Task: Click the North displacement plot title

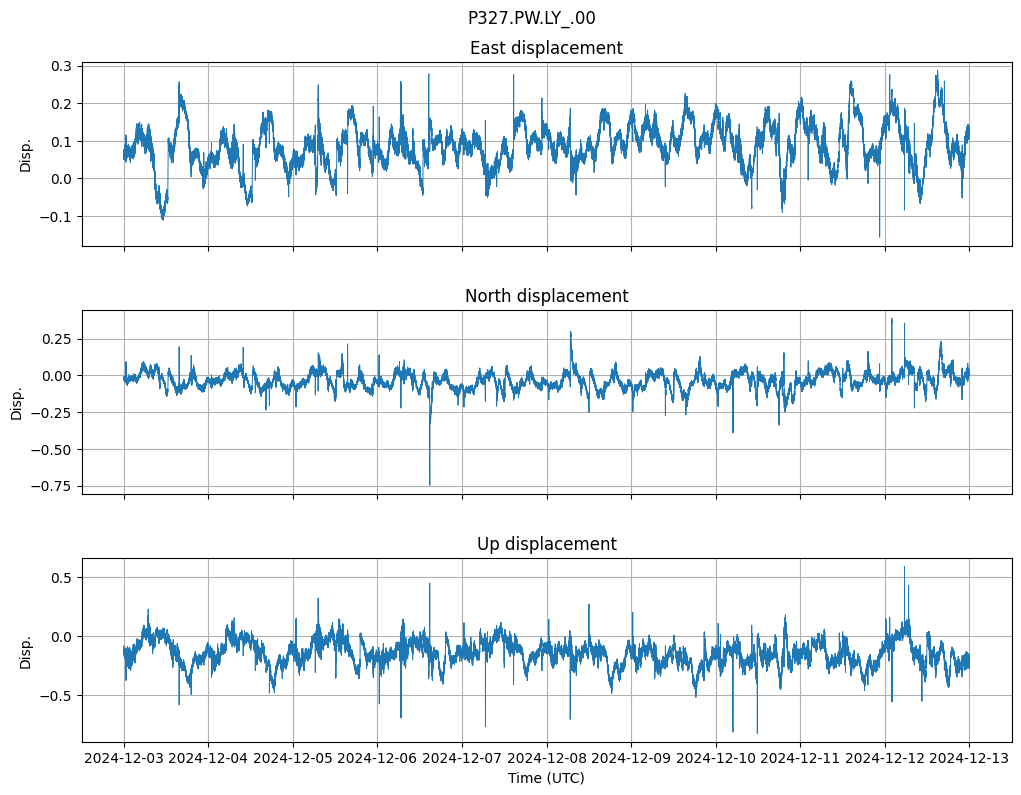Action: (x=546, y=296)
